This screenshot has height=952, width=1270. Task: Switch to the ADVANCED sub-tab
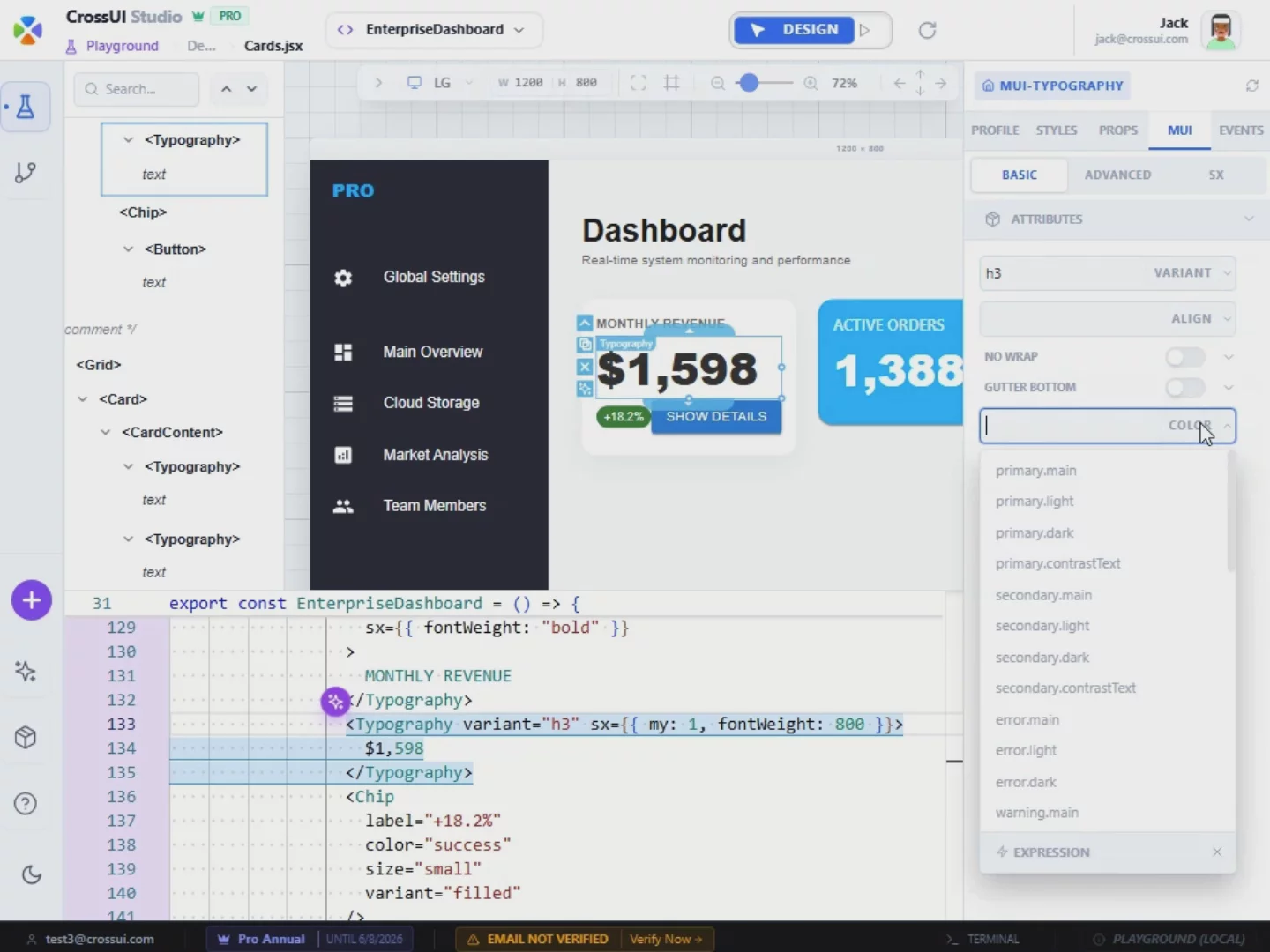coord(1117,175)
